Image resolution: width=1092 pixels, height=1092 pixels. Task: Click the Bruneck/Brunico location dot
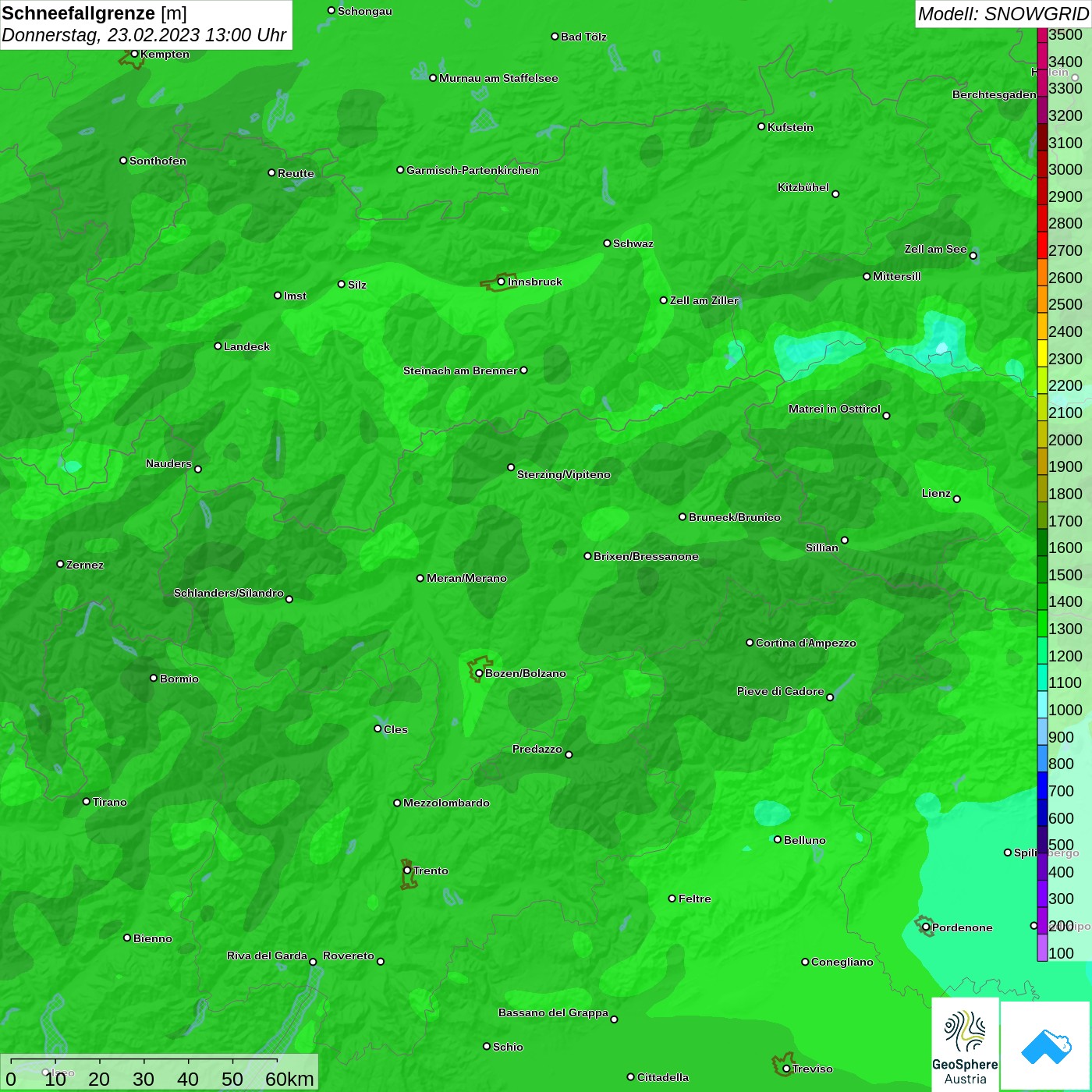click(682, 516)
